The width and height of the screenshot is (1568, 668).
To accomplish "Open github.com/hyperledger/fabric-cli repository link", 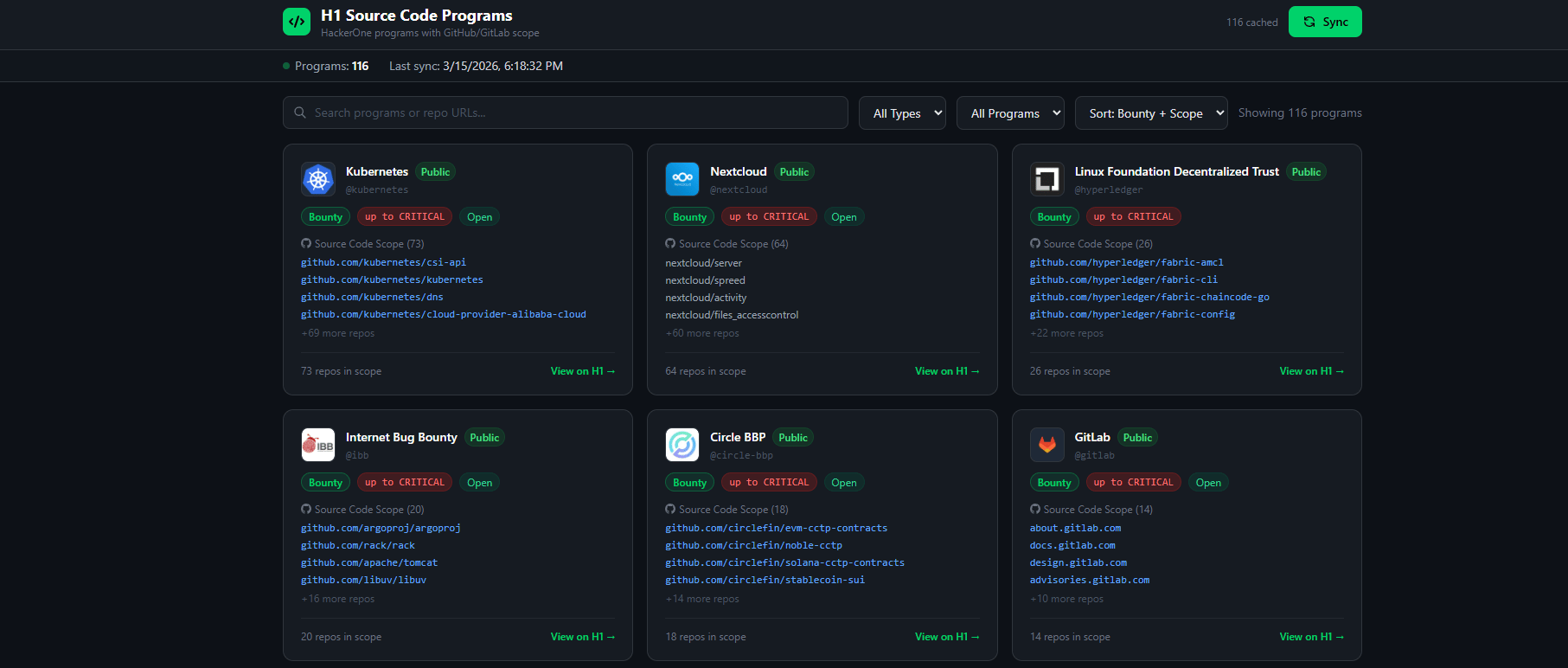I will 1123,279.
